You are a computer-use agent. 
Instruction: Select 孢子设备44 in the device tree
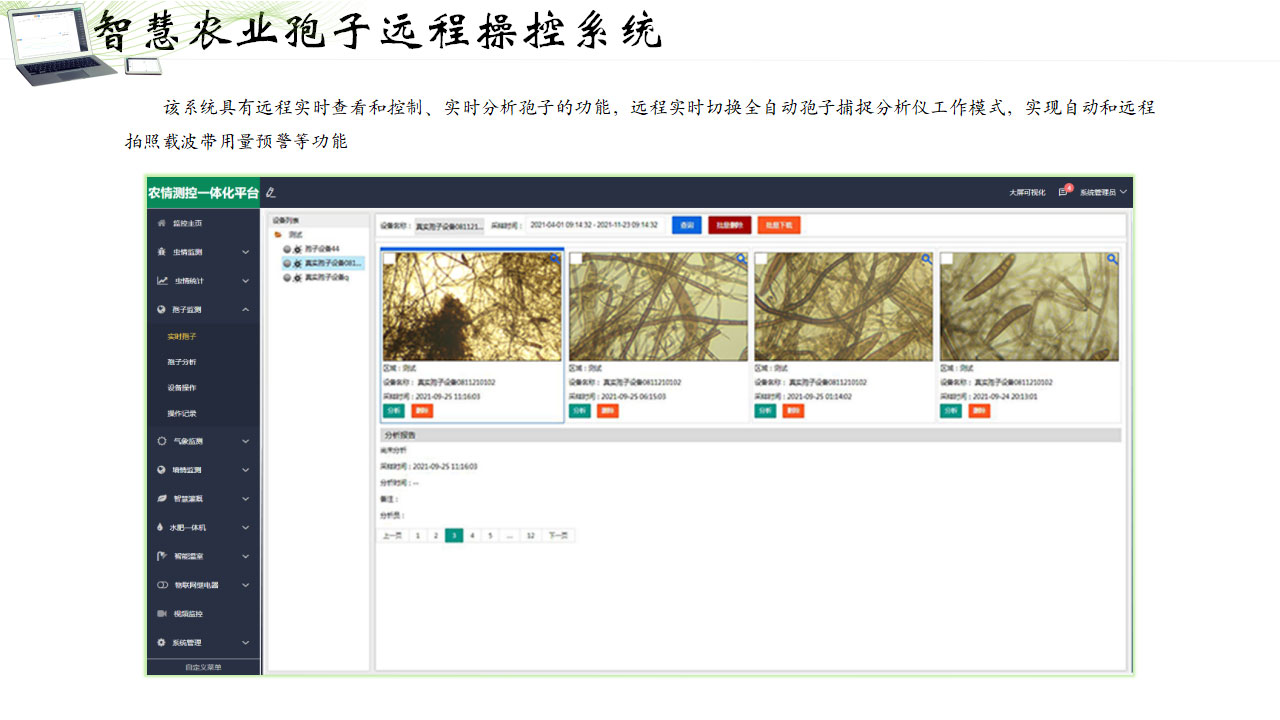point(322,248)
